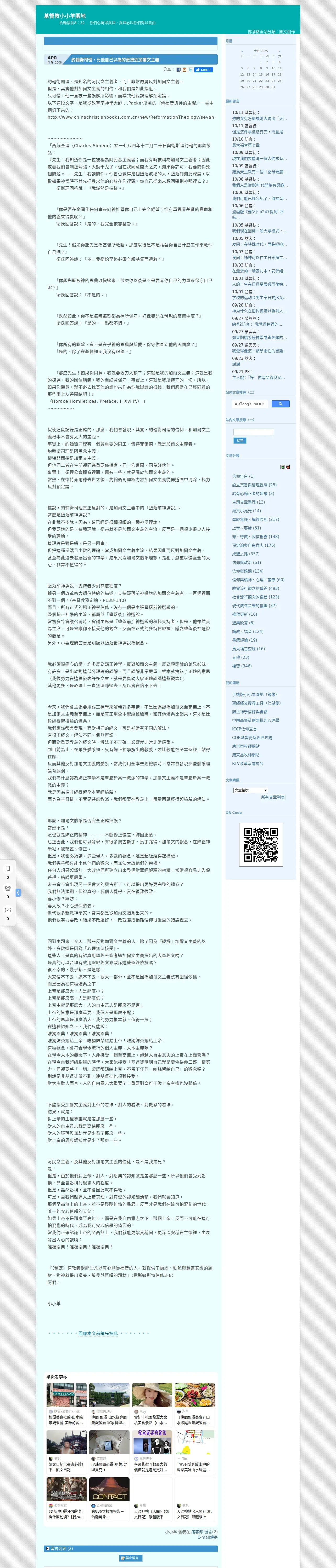Open the 所有文章列表 link
Screen dimensions: 336x1568
click(x=273, y=797)
